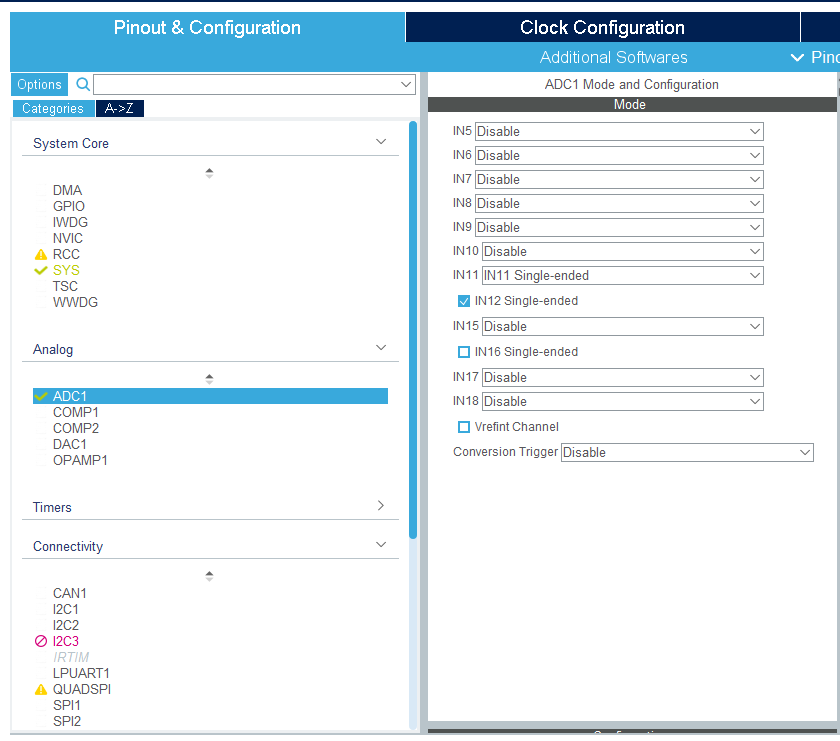
Task: Select QUADSPI in Connectivity list
Action: tap(81, 690)
